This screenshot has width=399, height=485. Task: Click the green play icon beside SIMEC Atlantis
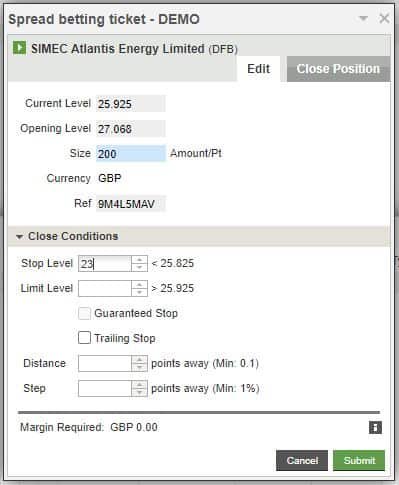19,48
